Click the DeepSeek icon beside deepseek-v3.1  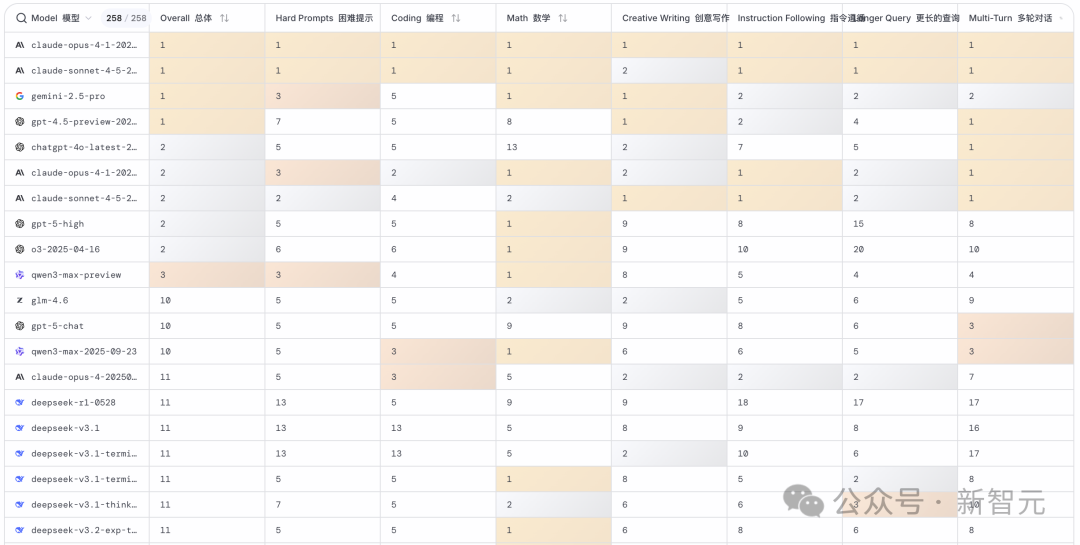(x=20, y=428)
